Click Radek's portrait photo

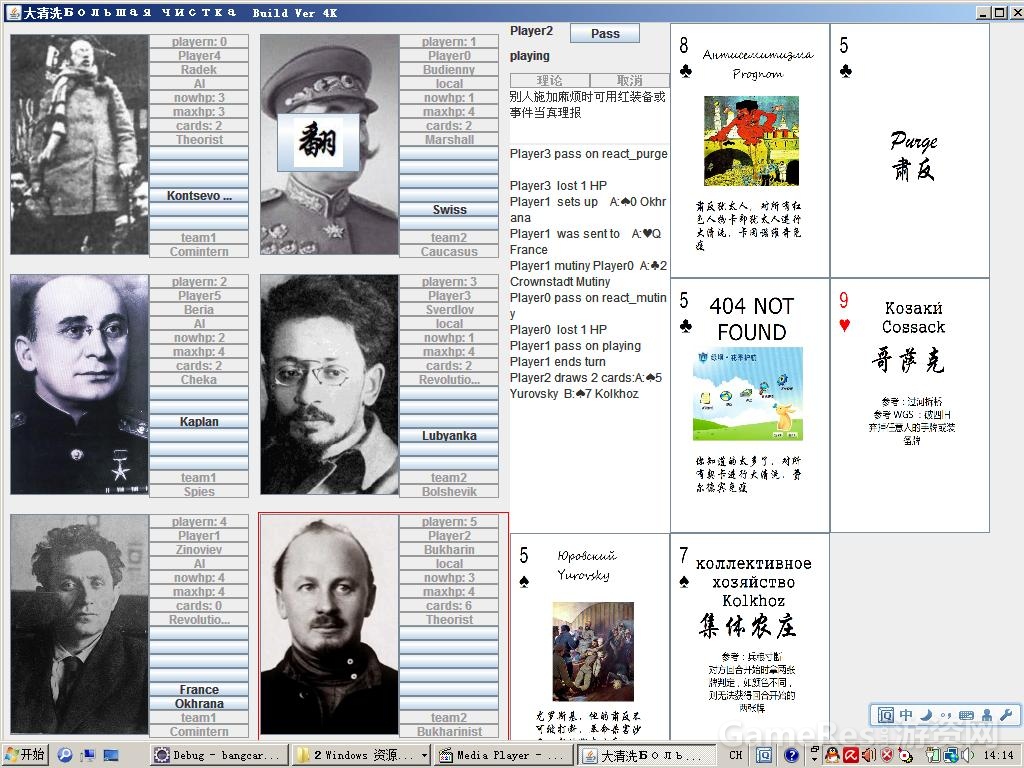80,144
